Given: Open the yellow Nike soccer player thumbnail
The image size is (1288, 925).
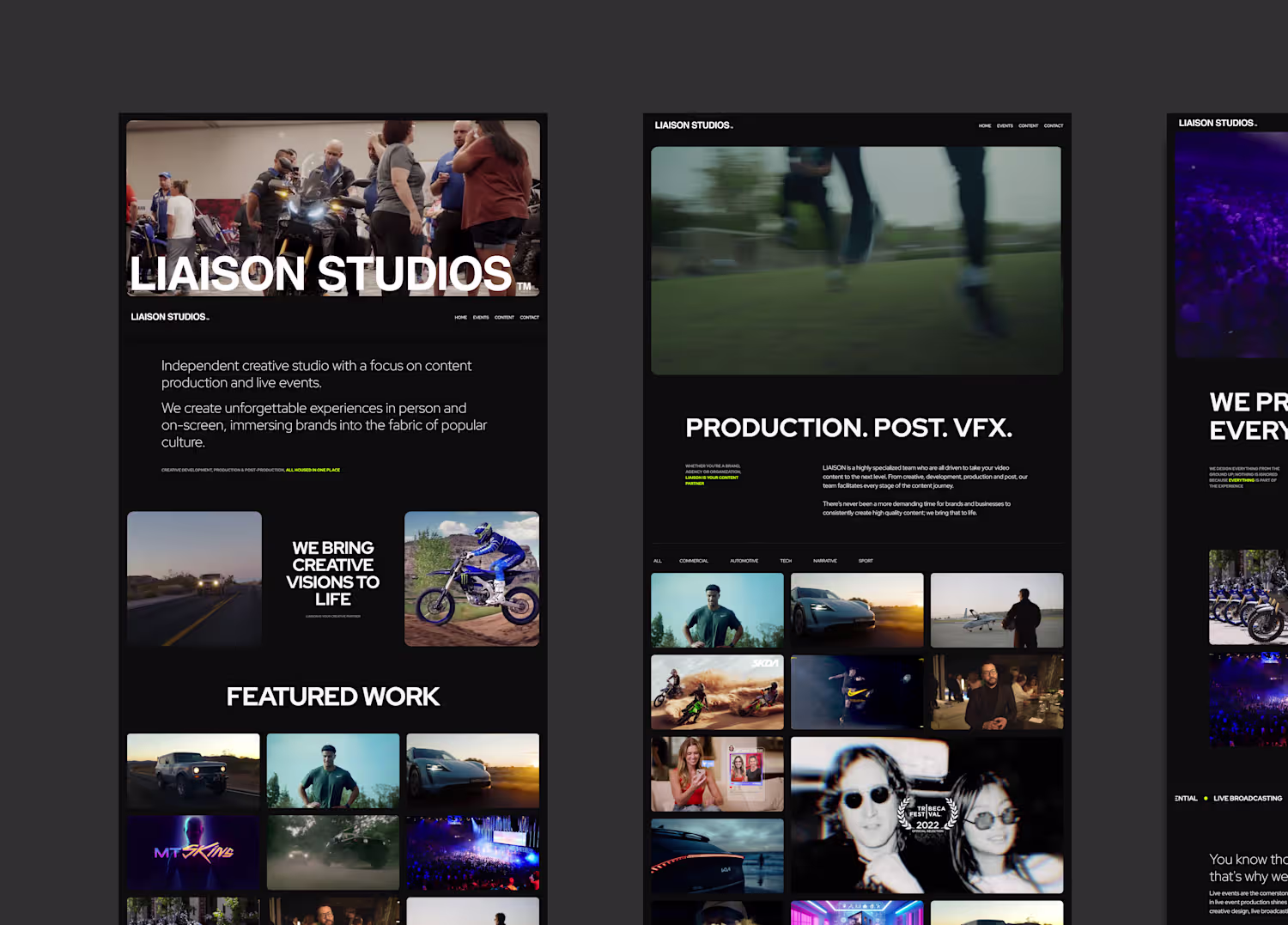Looking at the screenshot, I should [x=857, y=692].
